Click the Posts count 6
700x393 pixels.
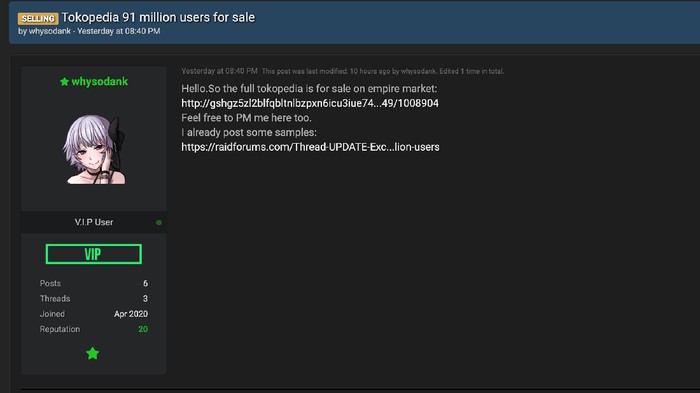(146, 284)
